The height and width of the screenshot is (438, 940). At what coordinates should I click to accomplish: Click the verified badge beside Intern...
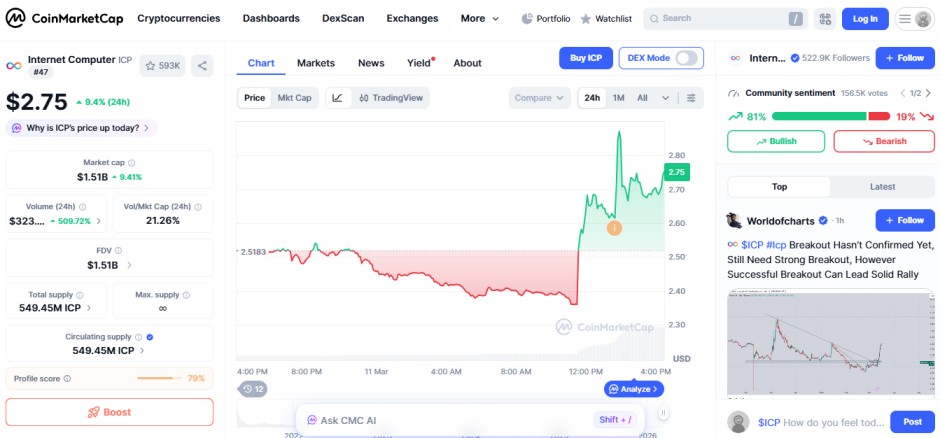795,58
